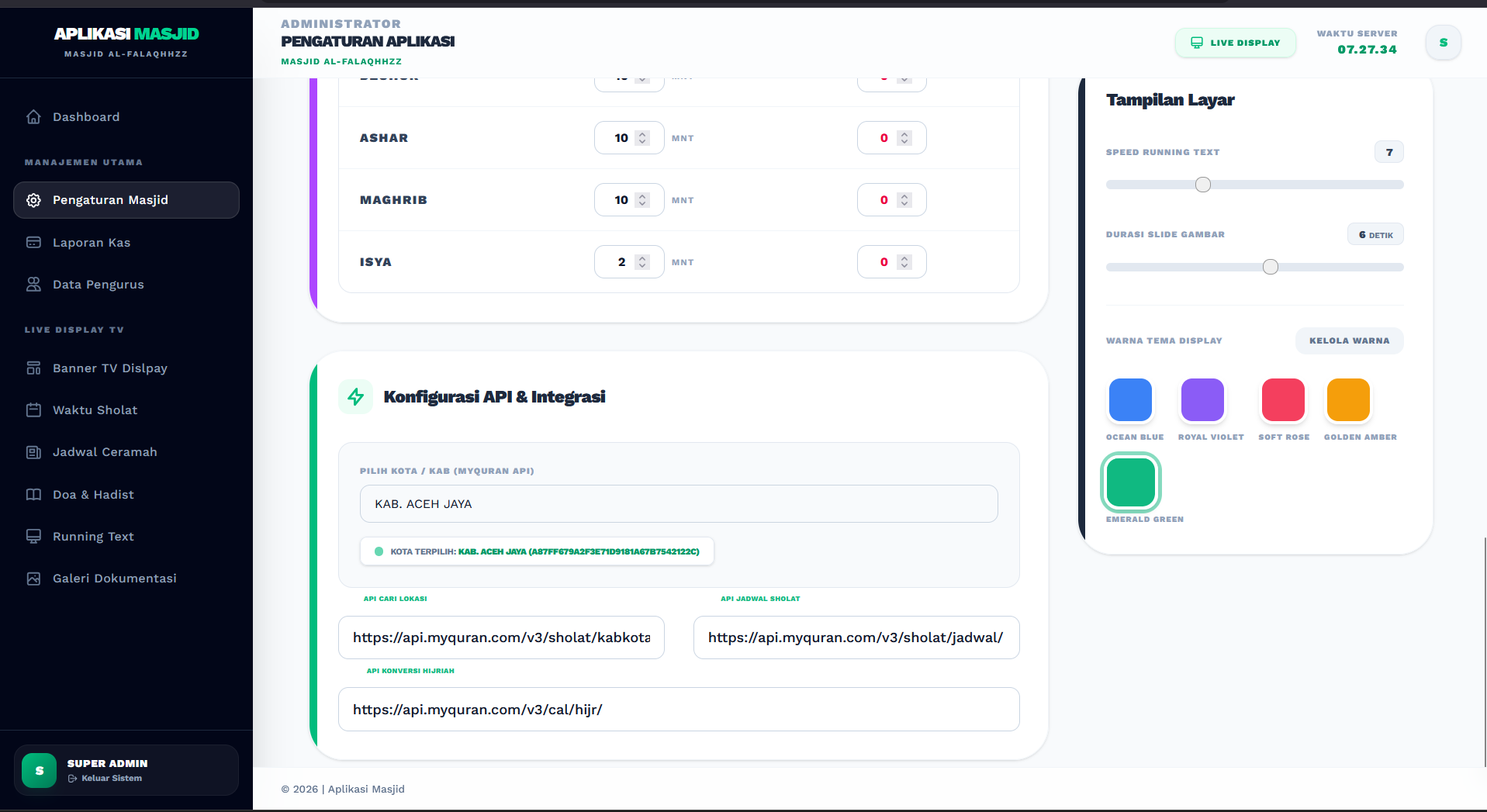Click the Laporan Kas card icon

(x=33, y=243)
